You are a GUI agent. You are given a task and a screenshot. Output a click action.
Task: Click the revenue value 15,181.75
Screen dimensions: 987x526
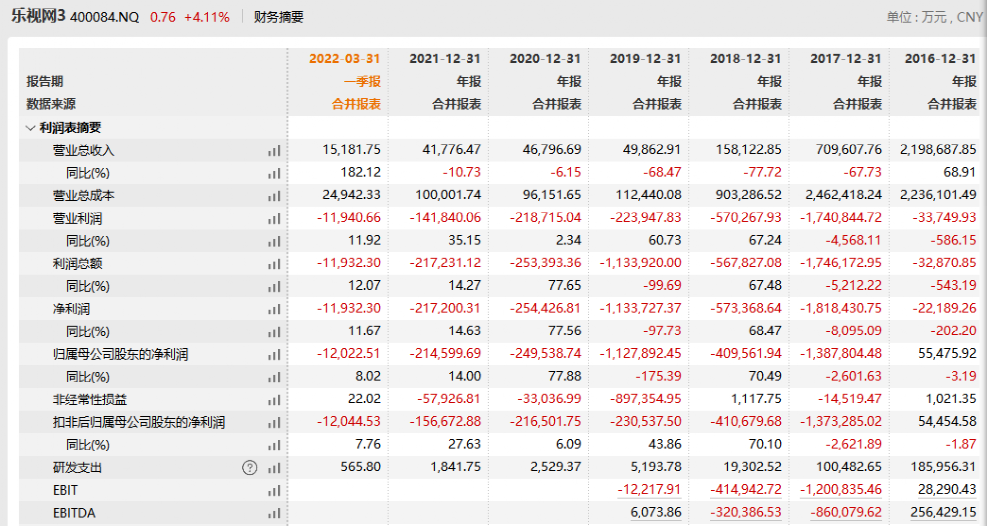click(x=351, y=150)
